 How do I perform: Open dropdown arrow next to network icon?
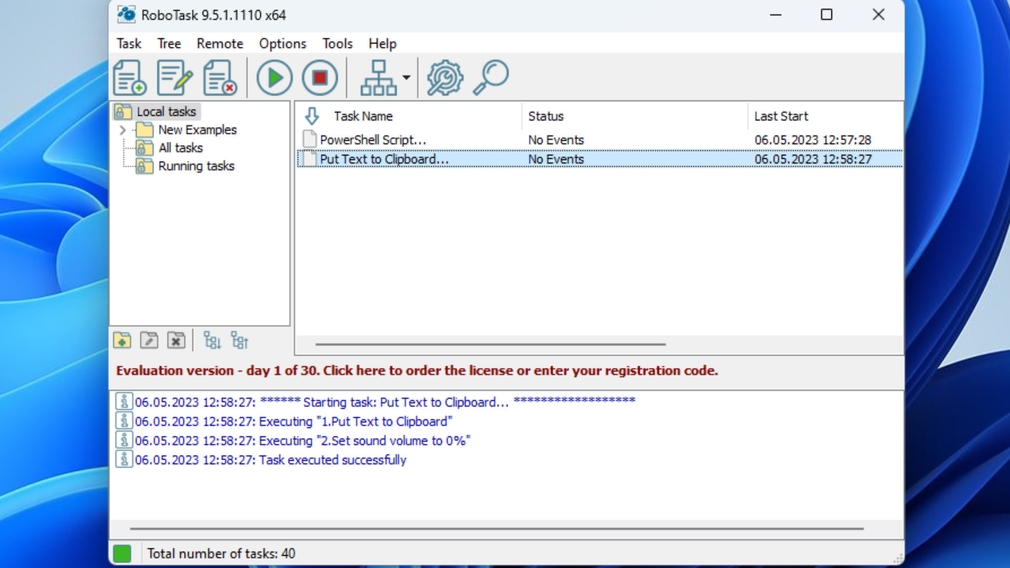[x=406, y=78]
